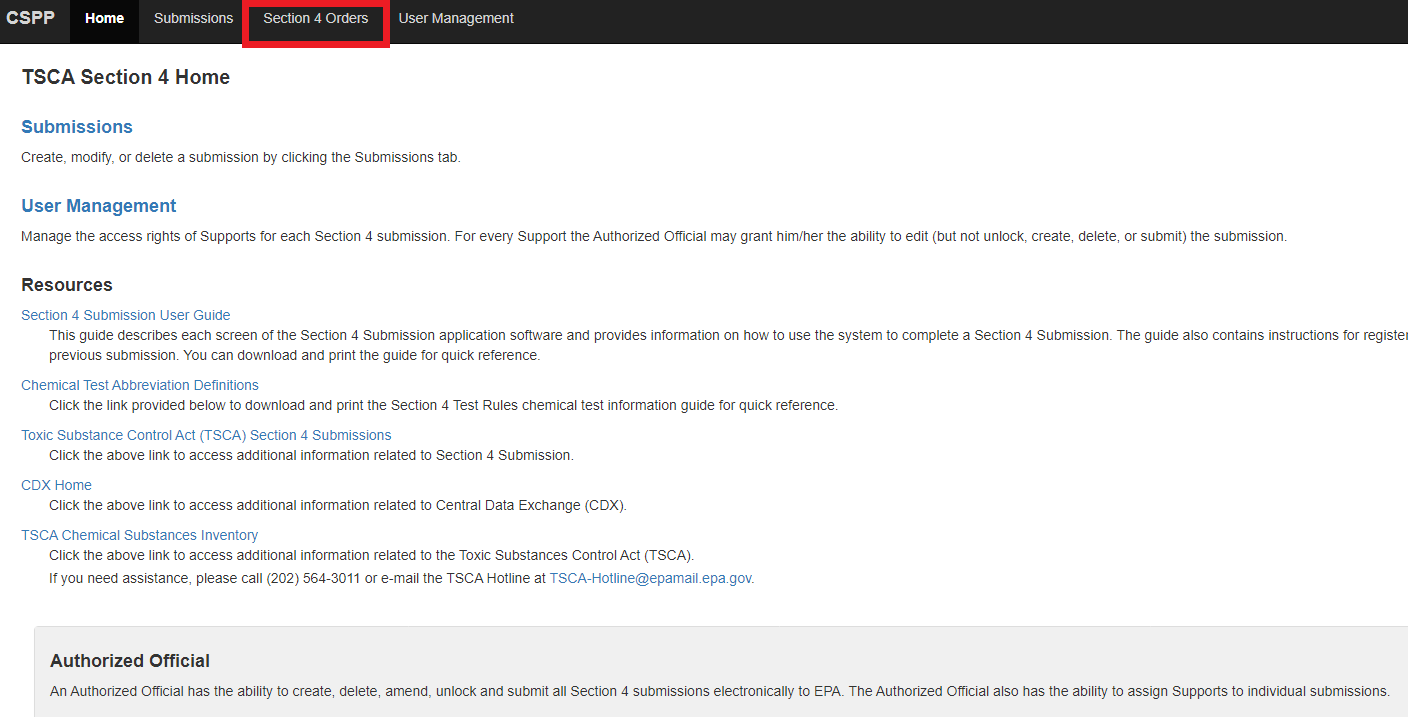The height and width of the screenshot is (717, 1408).
Task: Click the 'Create, modify, or delete a submission' text
Action: coord(240,157)
